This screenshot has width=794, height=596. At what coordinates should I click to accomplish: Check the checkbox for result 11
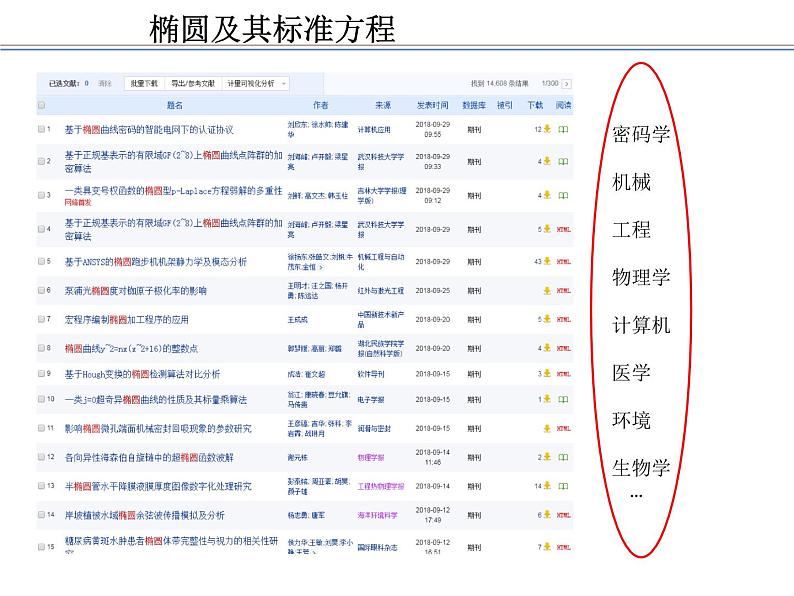pyautogui.click(x=42, y=428)
